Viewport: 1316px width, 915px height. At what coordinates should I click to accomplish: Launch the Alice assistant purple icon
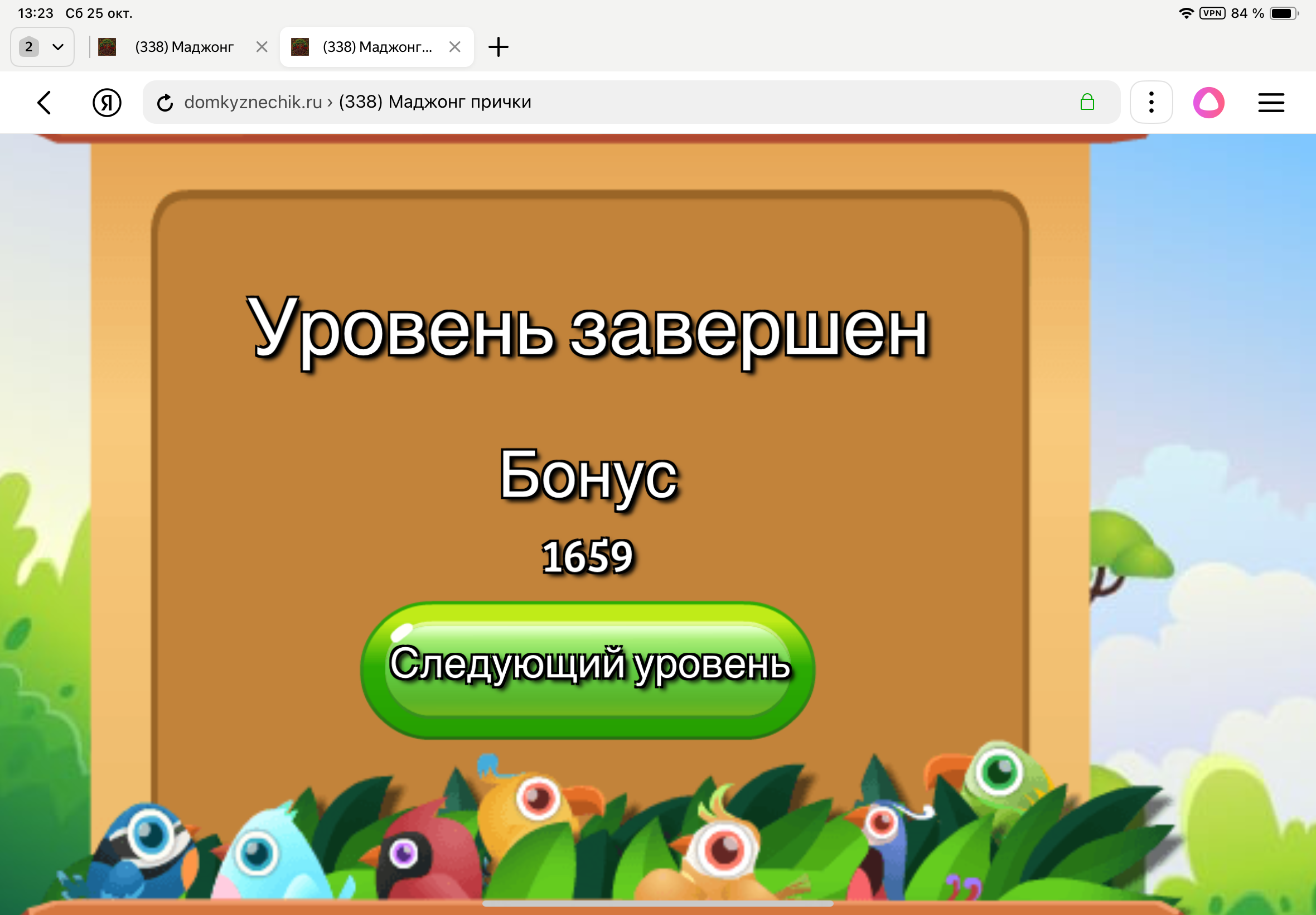pos(1209,103)
